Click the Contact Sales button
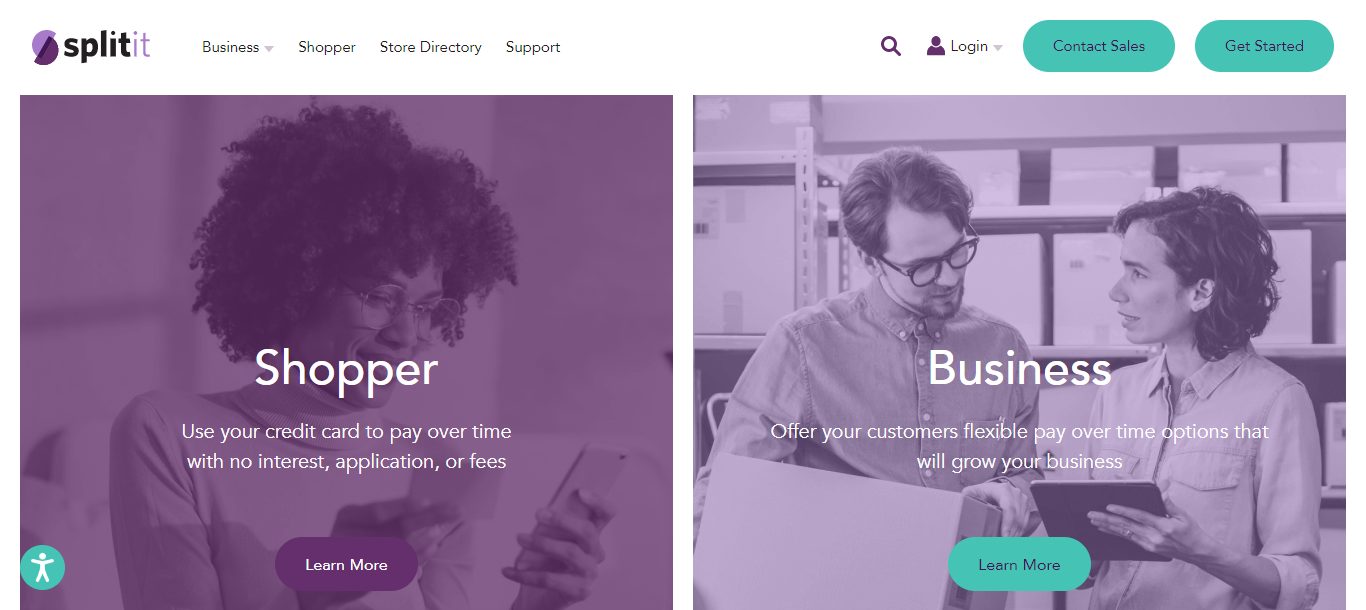Viewport: 1366px width, 610px height. (1099, 46)
